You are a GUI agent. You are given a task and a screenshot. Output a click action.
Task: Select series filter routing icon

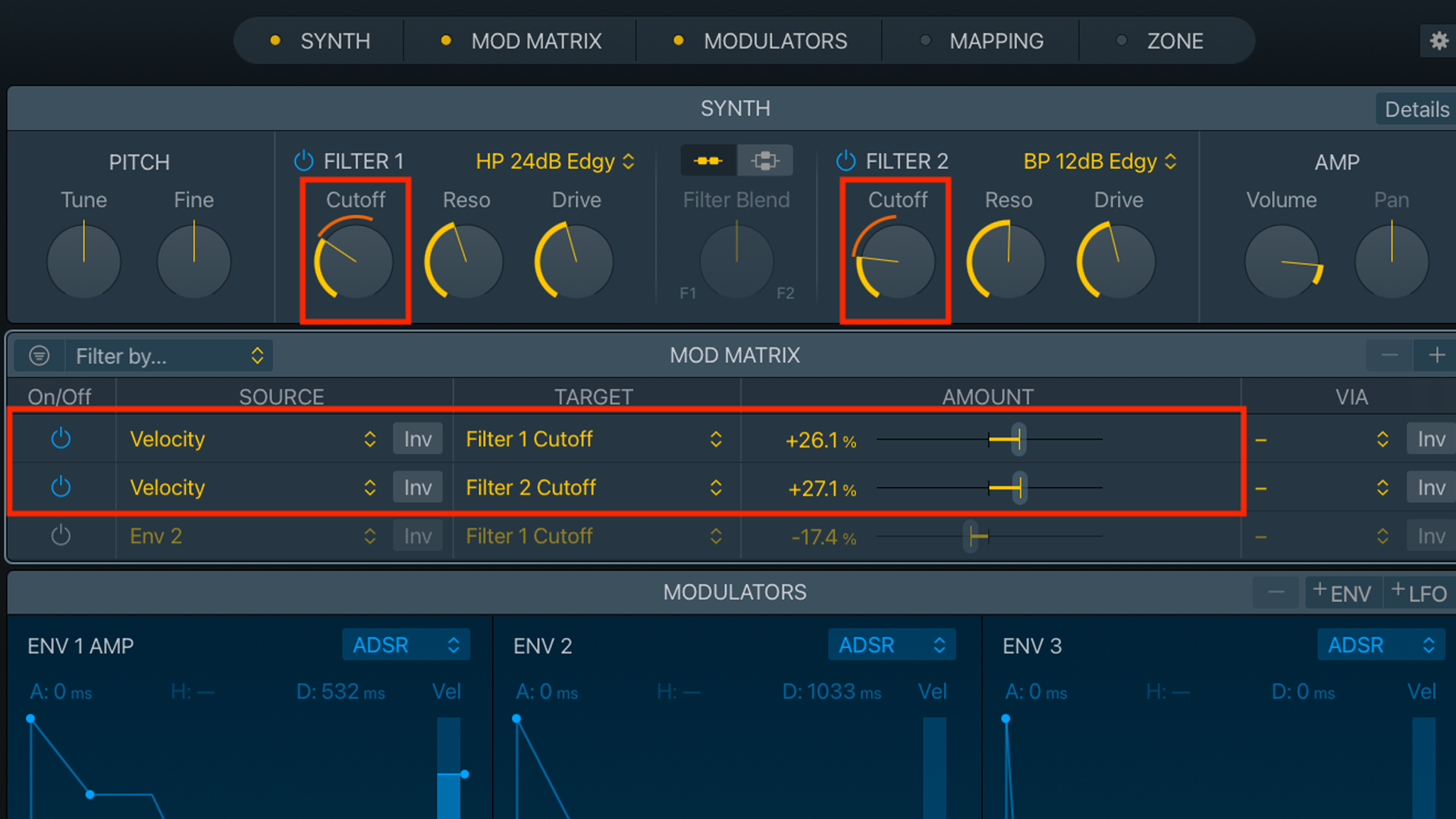click(x=708, y=161)
